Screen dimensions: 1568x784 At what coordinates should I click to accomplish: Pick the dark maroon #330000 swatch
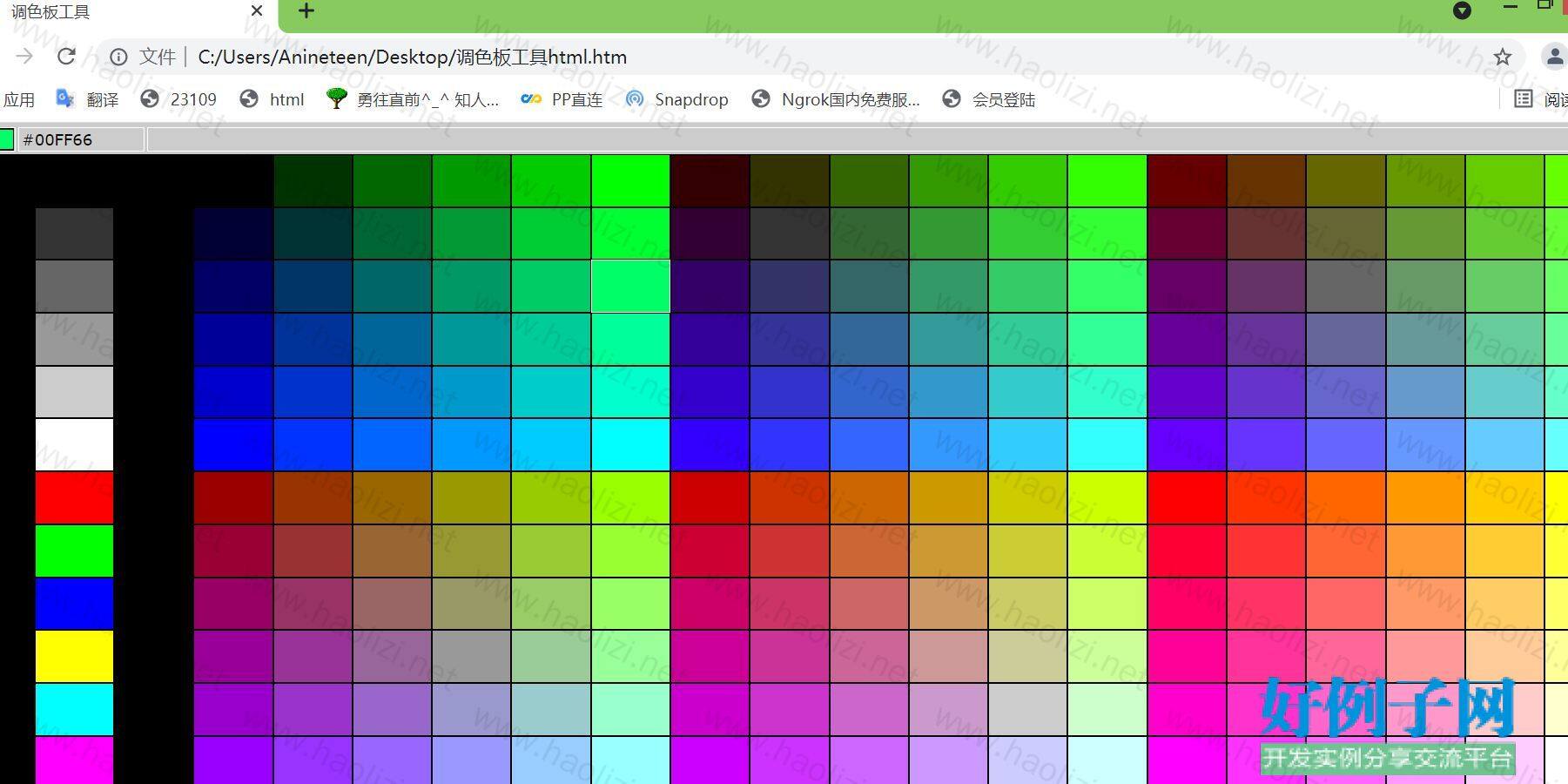pyautogui.click(x=710, y=180)
